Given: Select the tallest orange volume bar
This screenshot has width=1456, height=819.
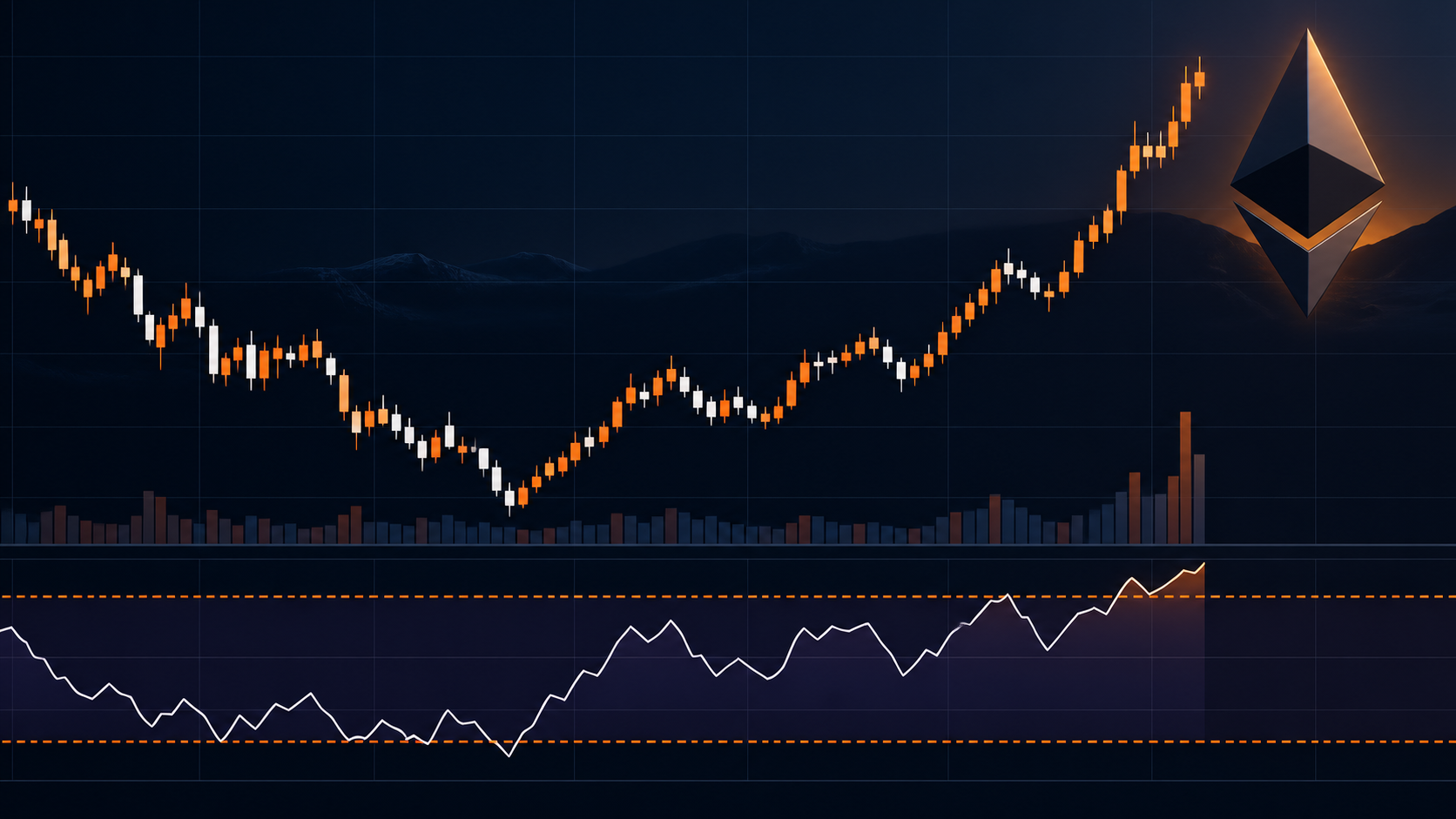Looking at the screenshot, I should [x=1185, y=478].
